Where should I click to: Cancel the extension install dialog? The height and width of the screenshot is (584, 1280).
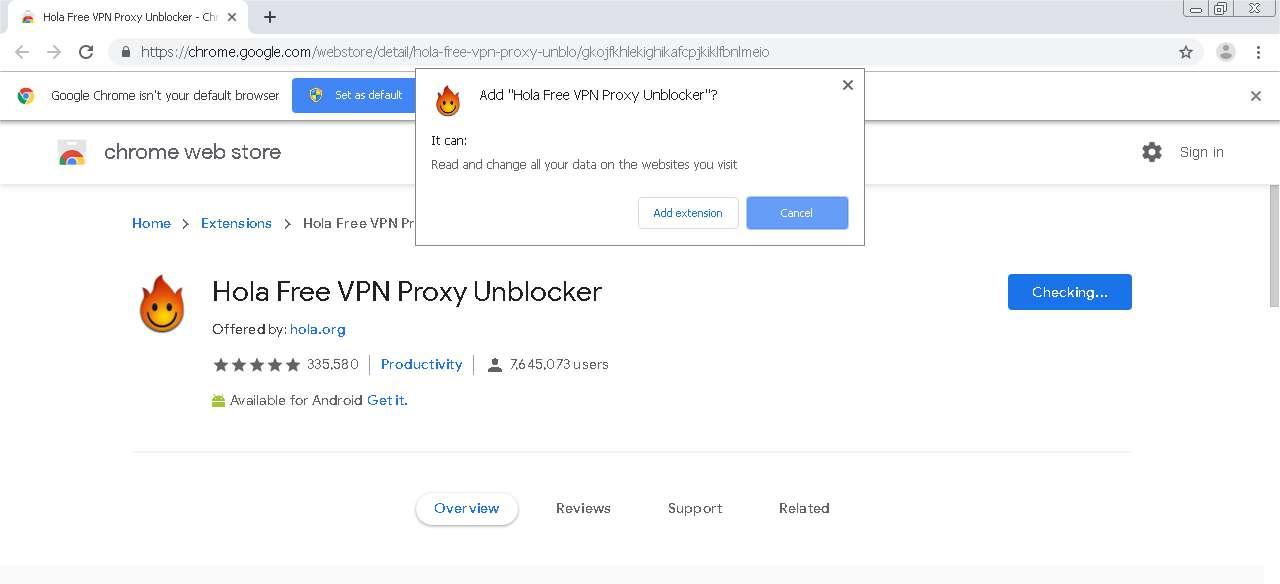point(797,213)
